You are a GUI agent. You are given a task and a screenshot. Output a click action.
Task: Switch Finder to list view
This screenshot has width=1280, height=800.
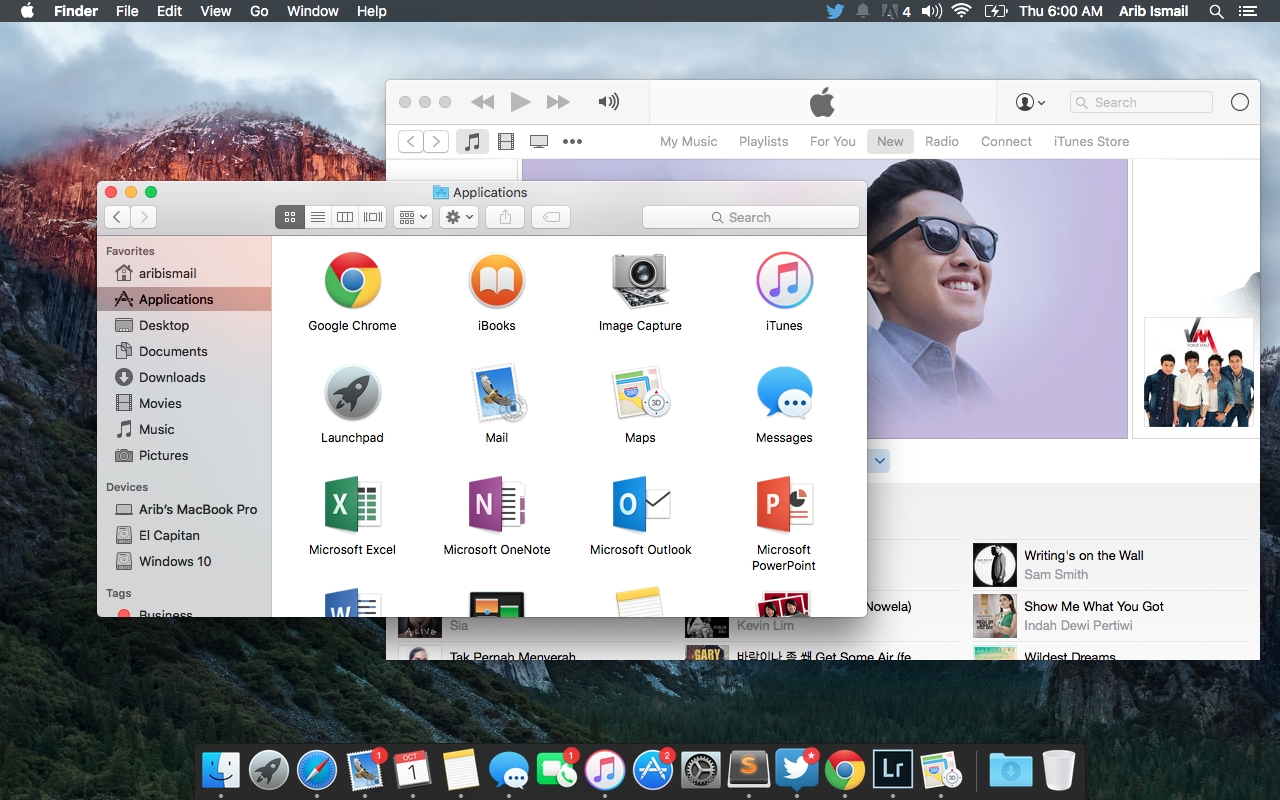coord(317,217)
